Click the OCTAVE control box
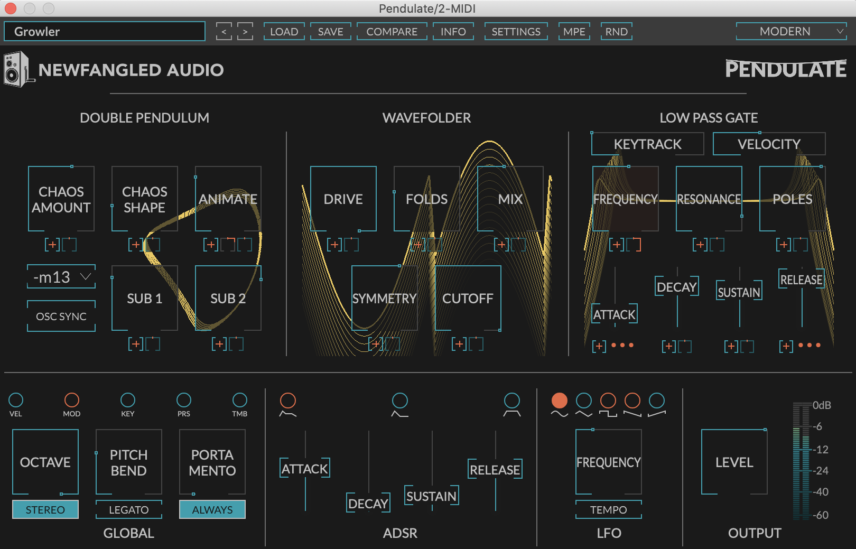This screenshot has height=549, width=856. click(45, 462)
